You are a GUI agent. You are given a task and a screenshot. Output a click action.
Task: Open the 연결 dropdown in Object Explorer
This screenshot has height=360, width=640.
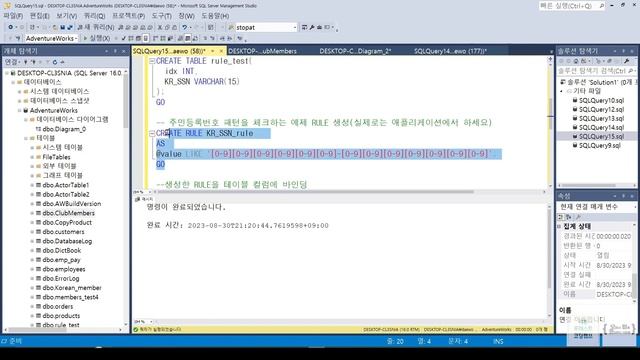[12, 62]
